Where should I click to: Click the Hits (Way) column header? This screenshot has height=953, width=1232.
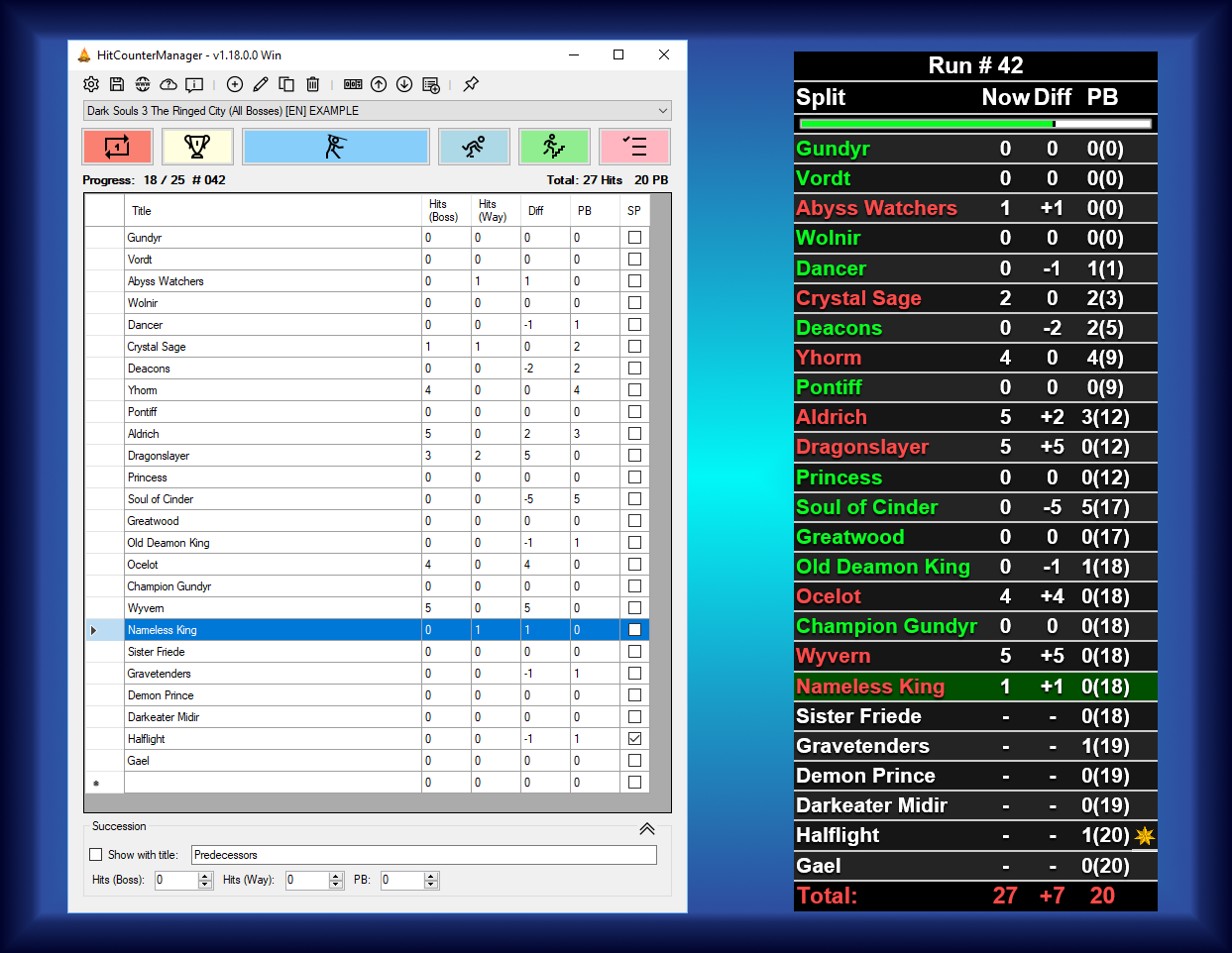(496, 211)
